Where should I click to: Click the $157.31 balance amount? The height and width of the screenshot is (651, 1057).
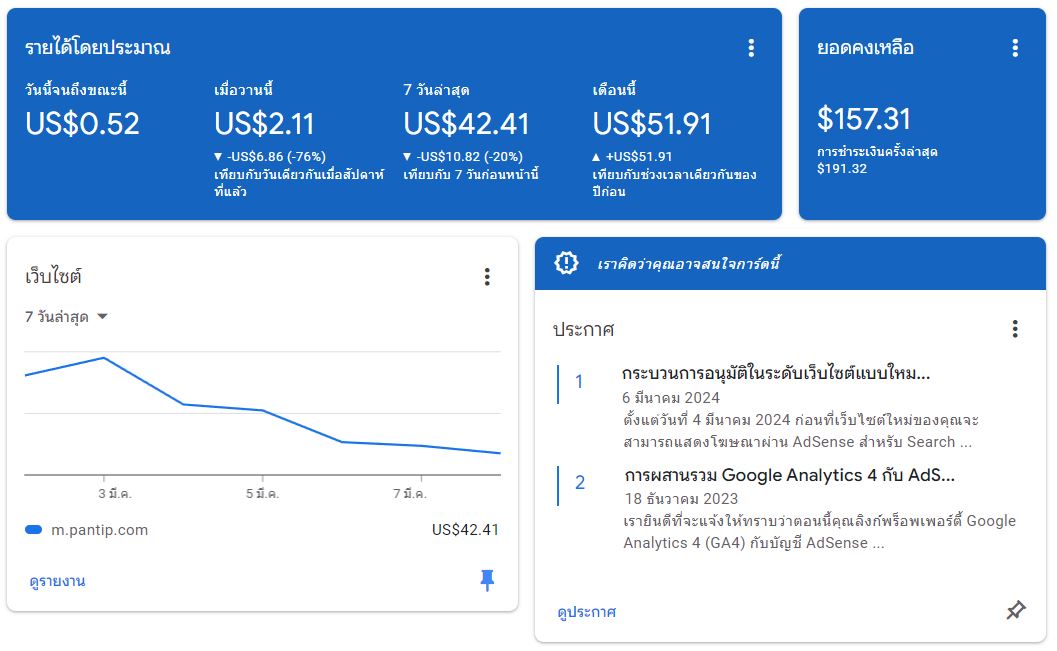(x=864, y=119)
